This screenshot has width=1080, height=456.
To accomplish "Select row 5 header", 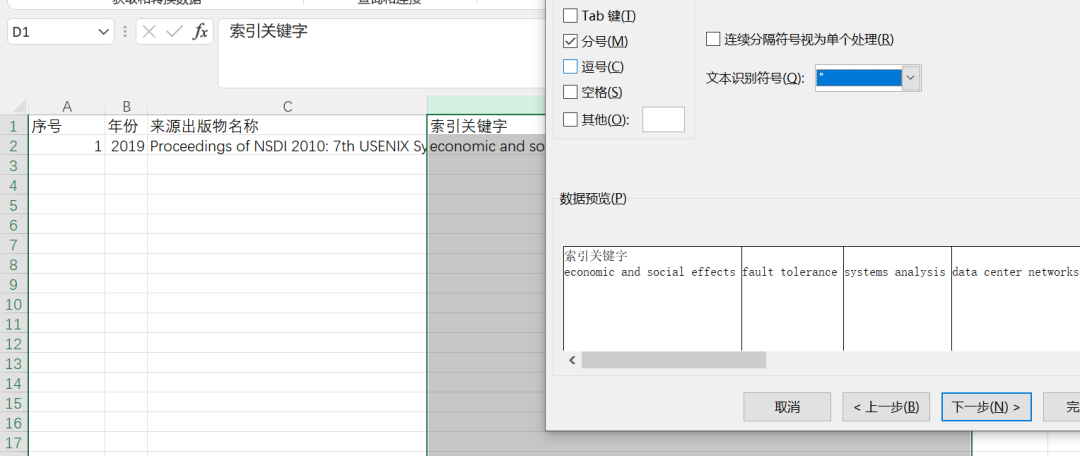I will pyautogui.click(x=14, y=205).
